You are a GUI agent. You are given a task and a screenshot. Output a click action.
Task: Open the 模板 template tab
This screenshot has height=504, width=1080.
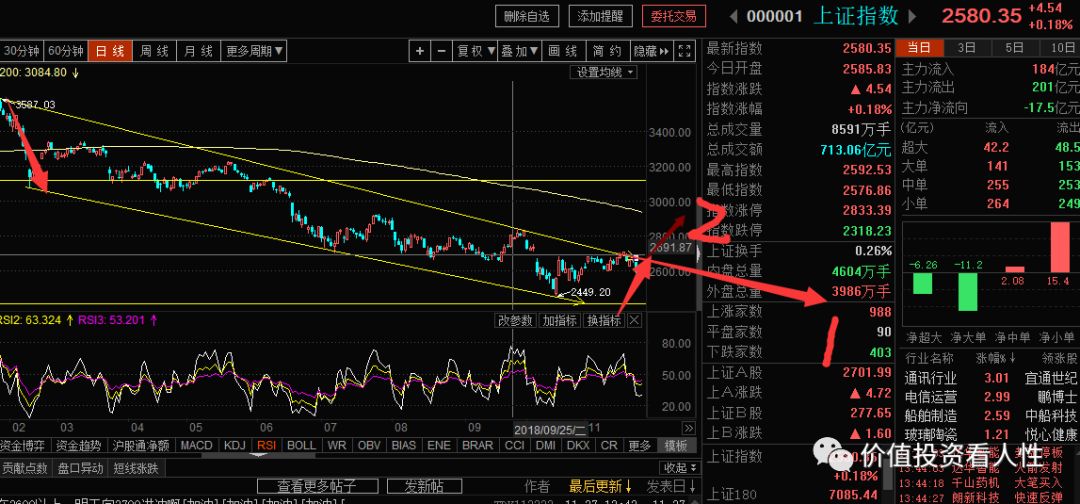click(x=676, y=445)
